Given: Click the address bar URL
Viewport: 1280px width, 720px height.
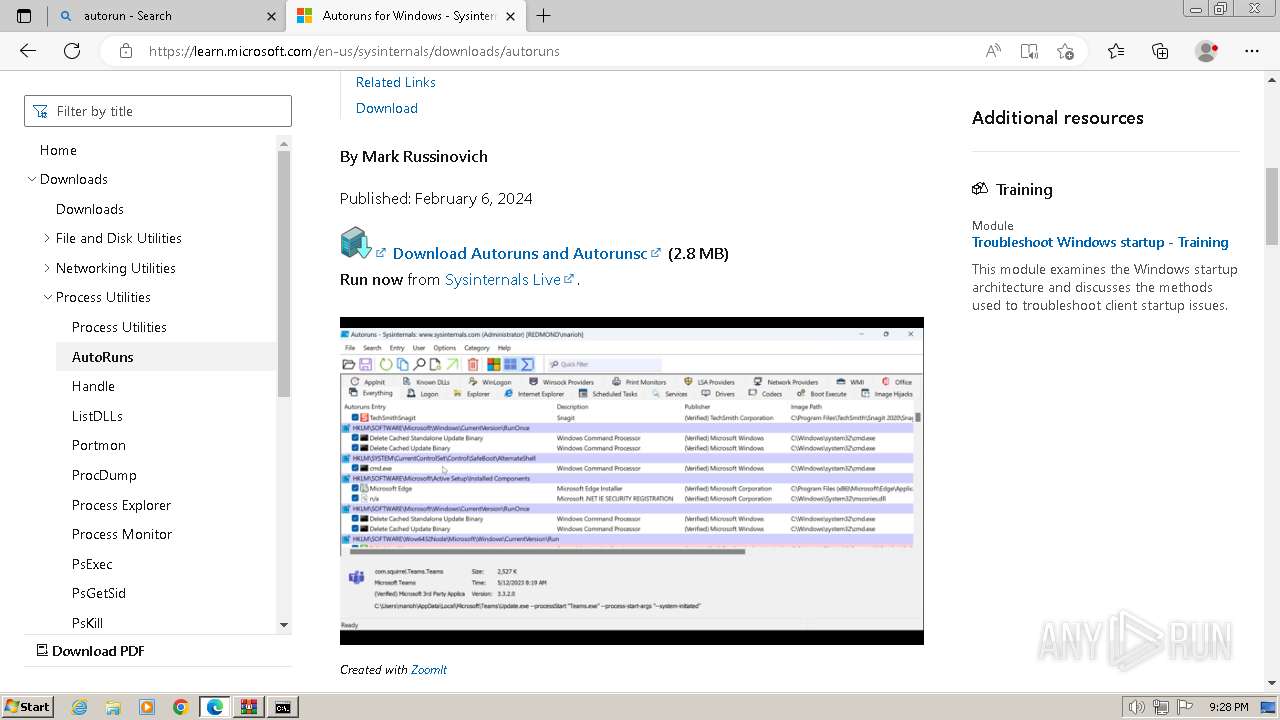Looking at the screenshot, I should click(354, 51).
